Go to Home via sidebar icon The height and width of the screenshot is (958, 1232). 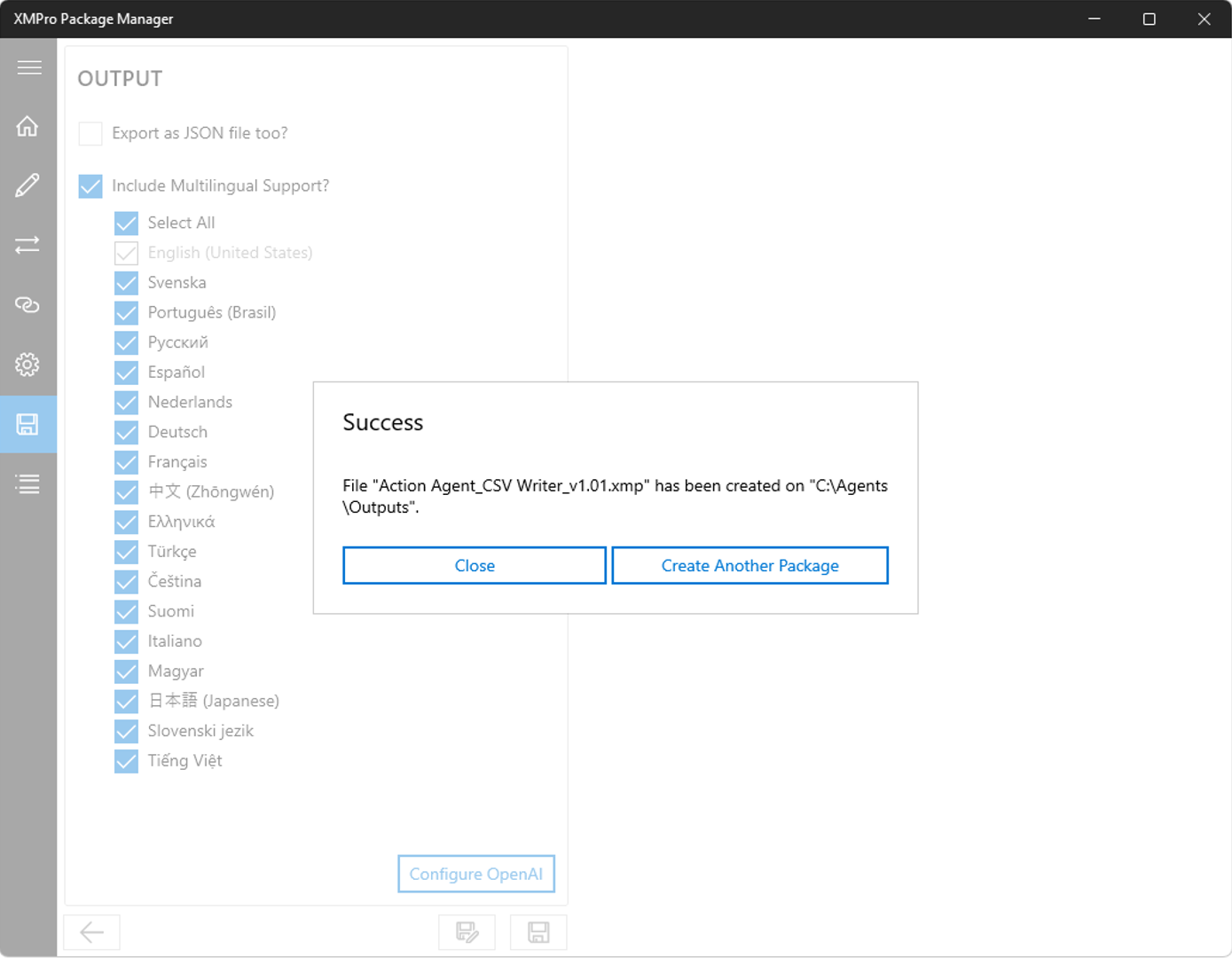(28, 127)
